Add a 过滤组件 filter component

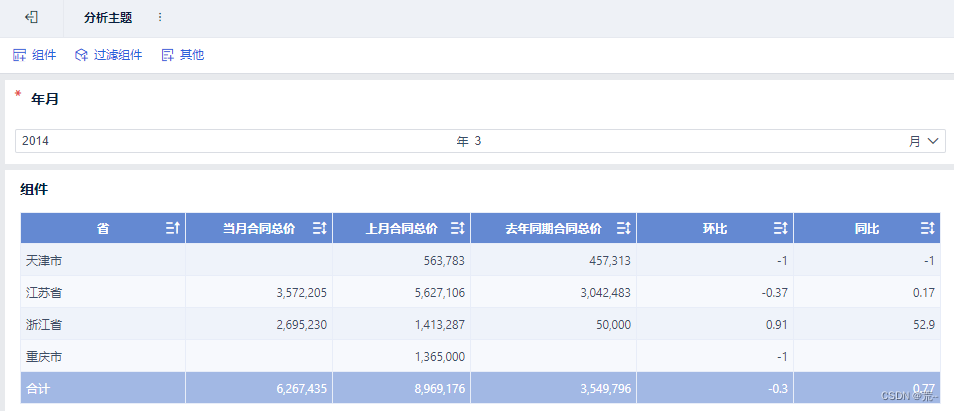tap(108, 55)
